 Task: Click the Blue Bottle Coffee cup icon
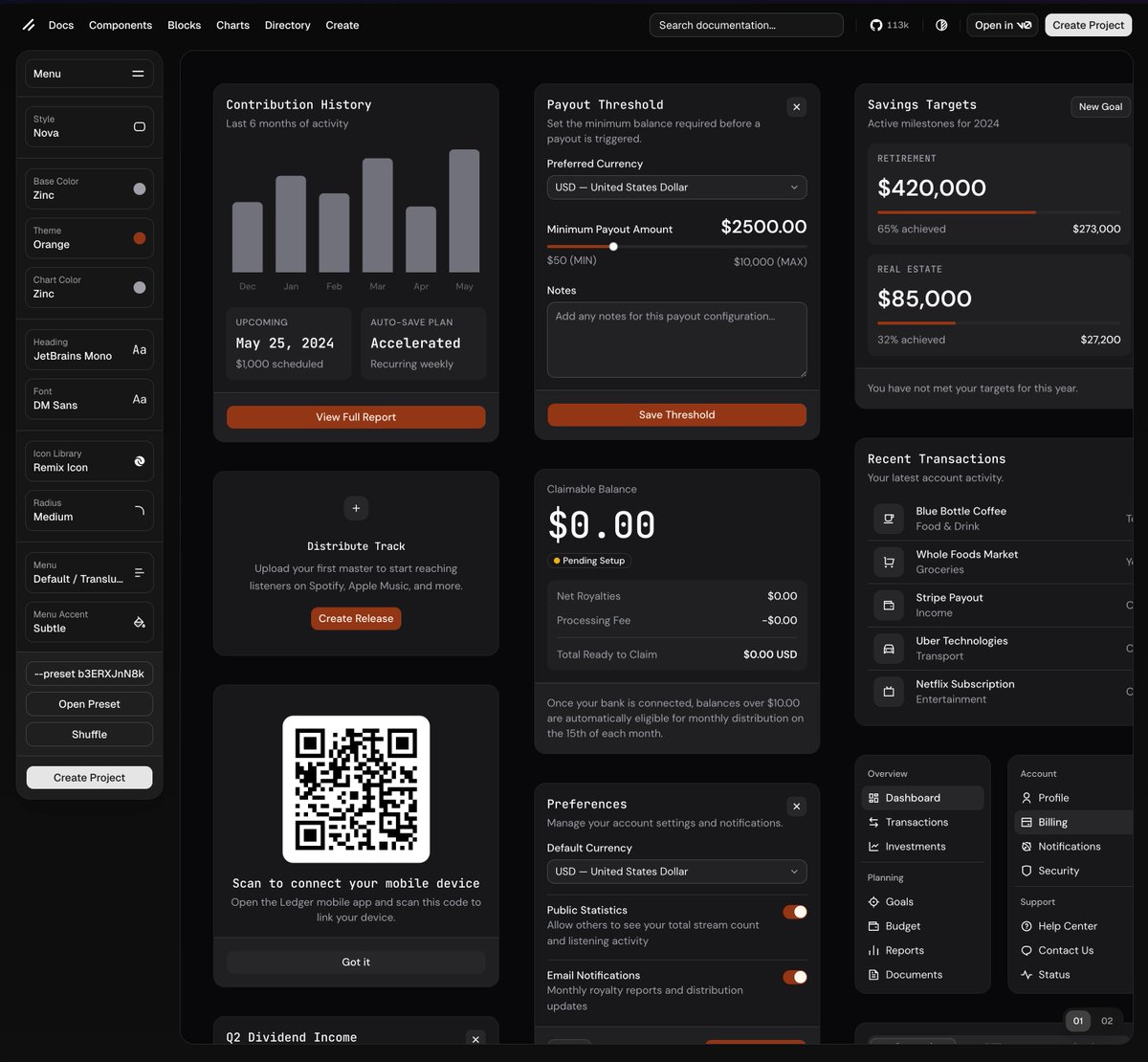(889, 519)
